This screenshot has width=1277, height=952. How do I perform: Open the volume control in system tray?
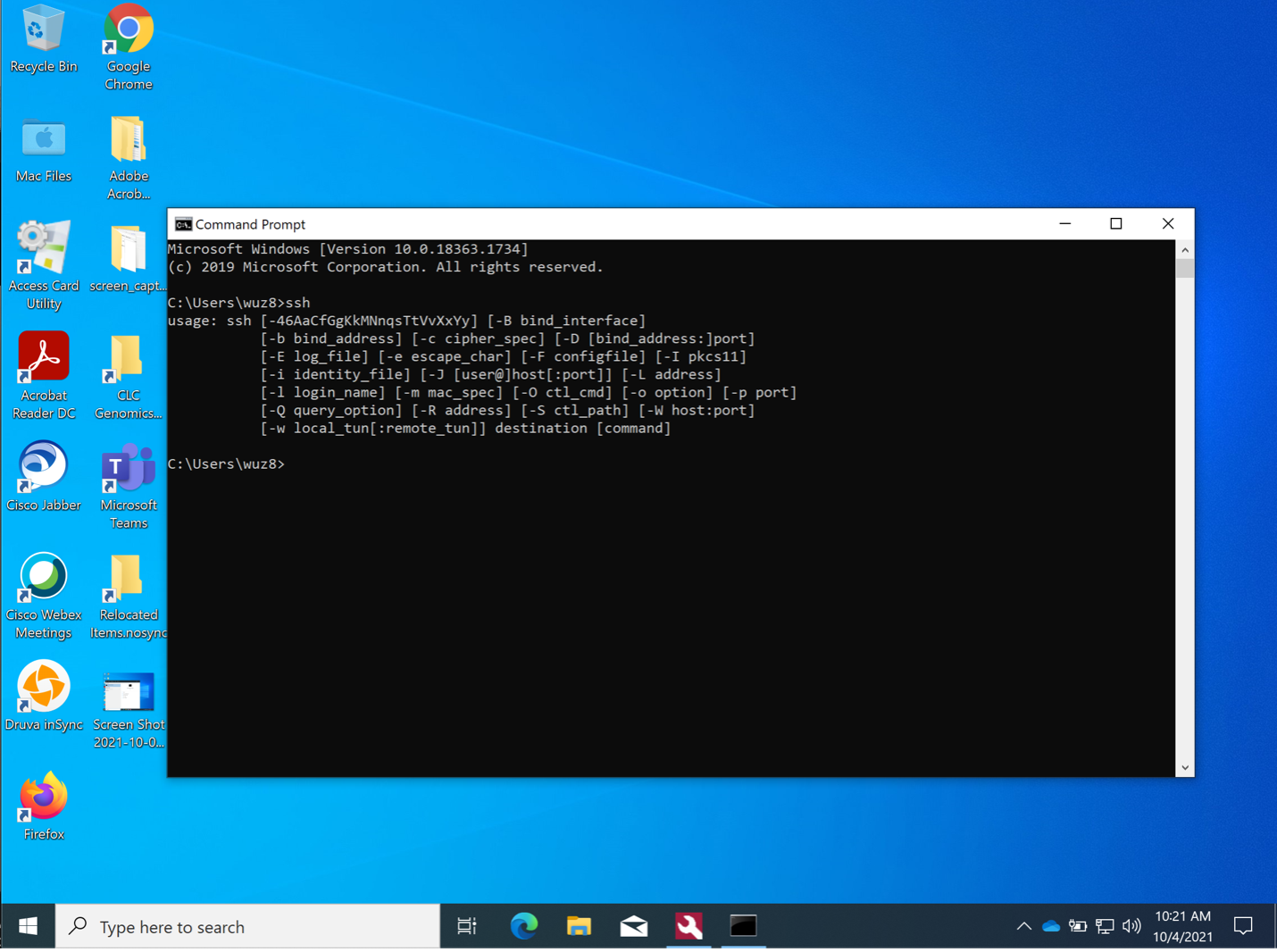click(x=1131, y=927)
